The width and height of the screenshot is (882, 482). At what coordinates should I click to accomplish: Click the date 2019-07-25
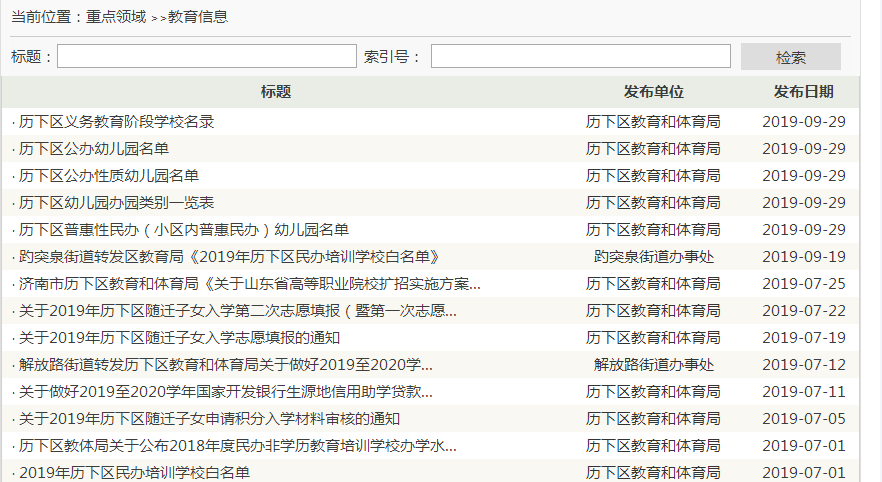click(x=804, y=283)
